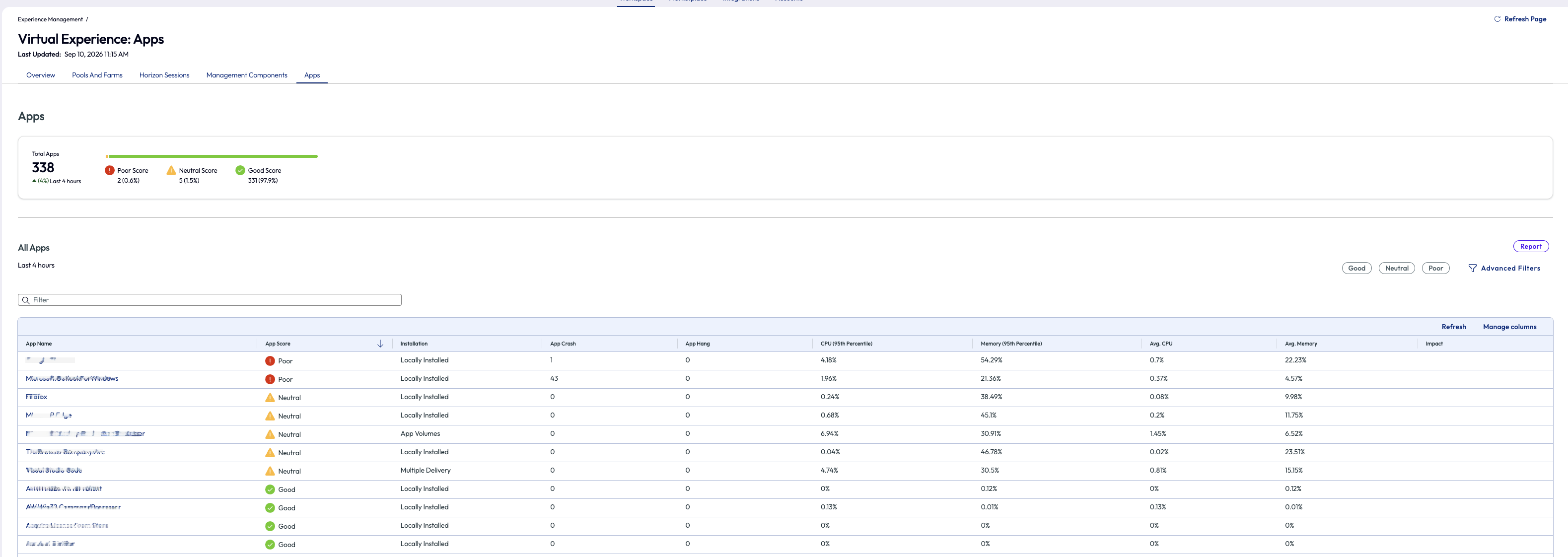The height and width of the screenshot is (557, 1568).
Task: Click the 1.45% Avg. CPU cell
Action: pos(1158,433)
